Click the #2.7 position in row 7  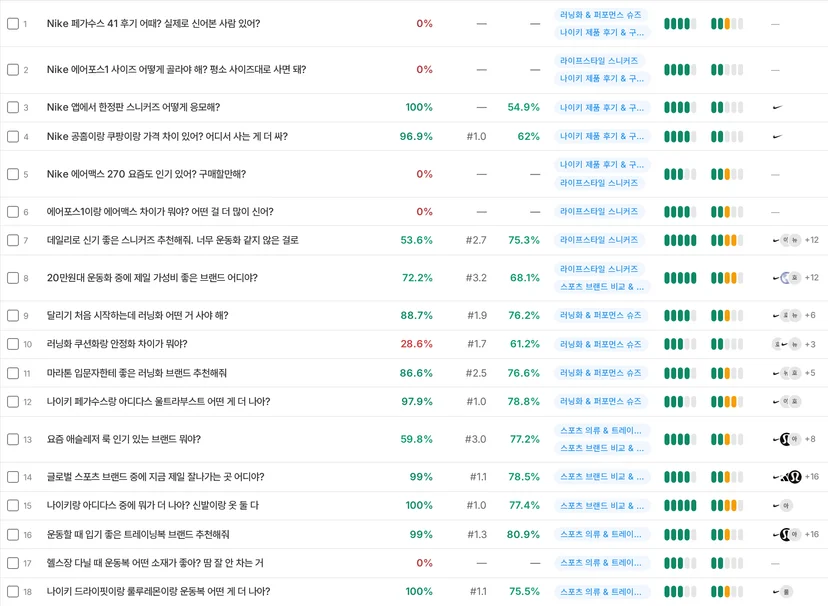click(x=476, y=240)
